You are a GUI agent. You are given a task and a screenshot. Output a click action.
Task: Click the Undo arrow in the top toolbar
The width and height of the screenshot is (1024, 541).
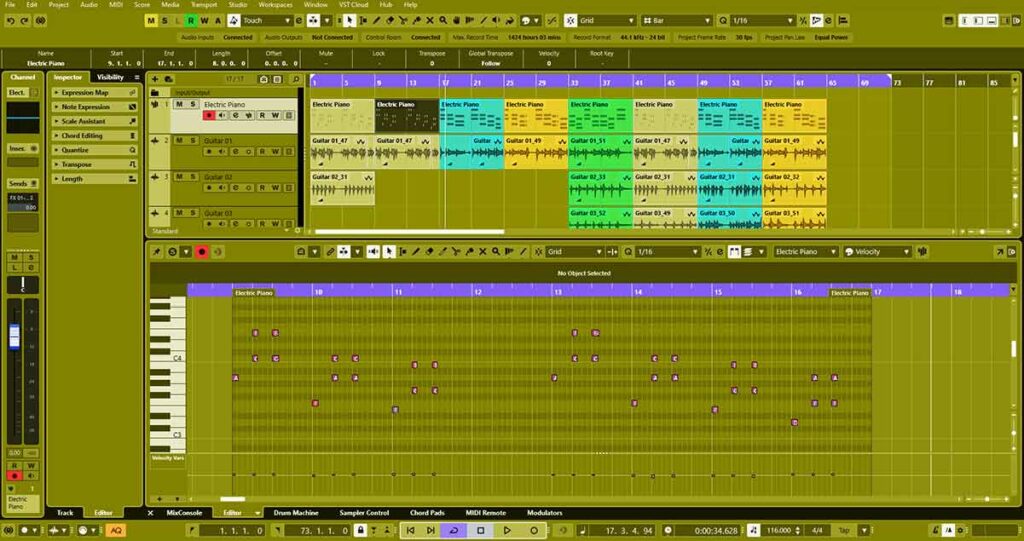coord(10,20)
